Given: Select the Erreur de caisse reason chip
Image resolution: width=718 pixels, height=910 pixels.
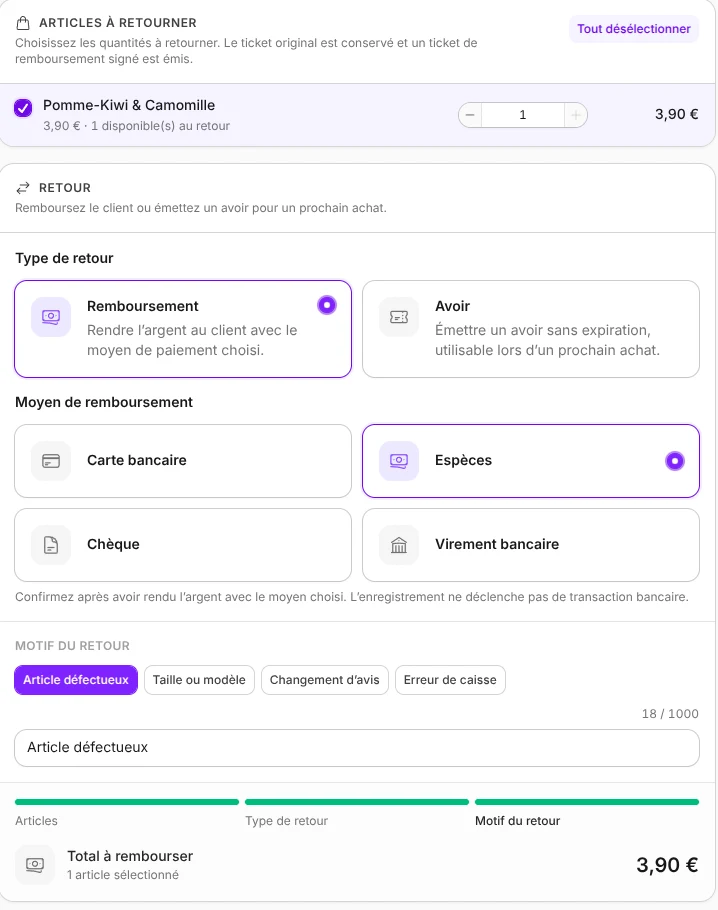Looking at the screenshot, I should click(450, 680).
